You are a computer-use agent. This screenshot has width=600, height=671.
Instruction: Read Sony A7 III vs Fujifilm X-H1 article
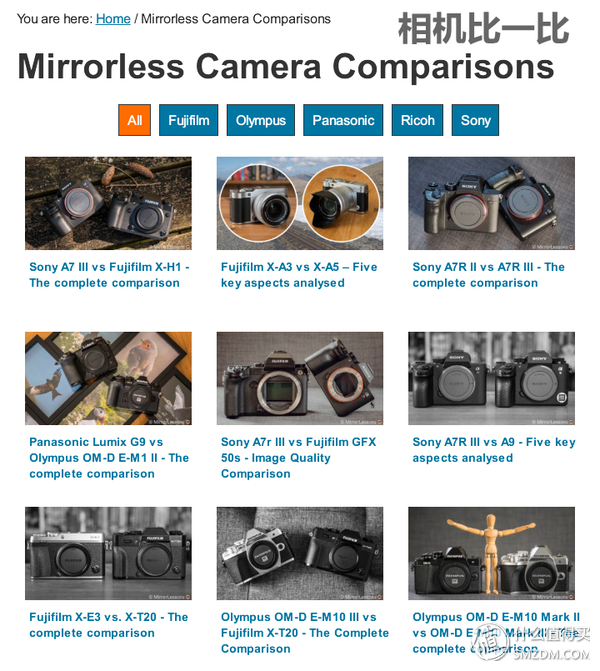[109, 275]
